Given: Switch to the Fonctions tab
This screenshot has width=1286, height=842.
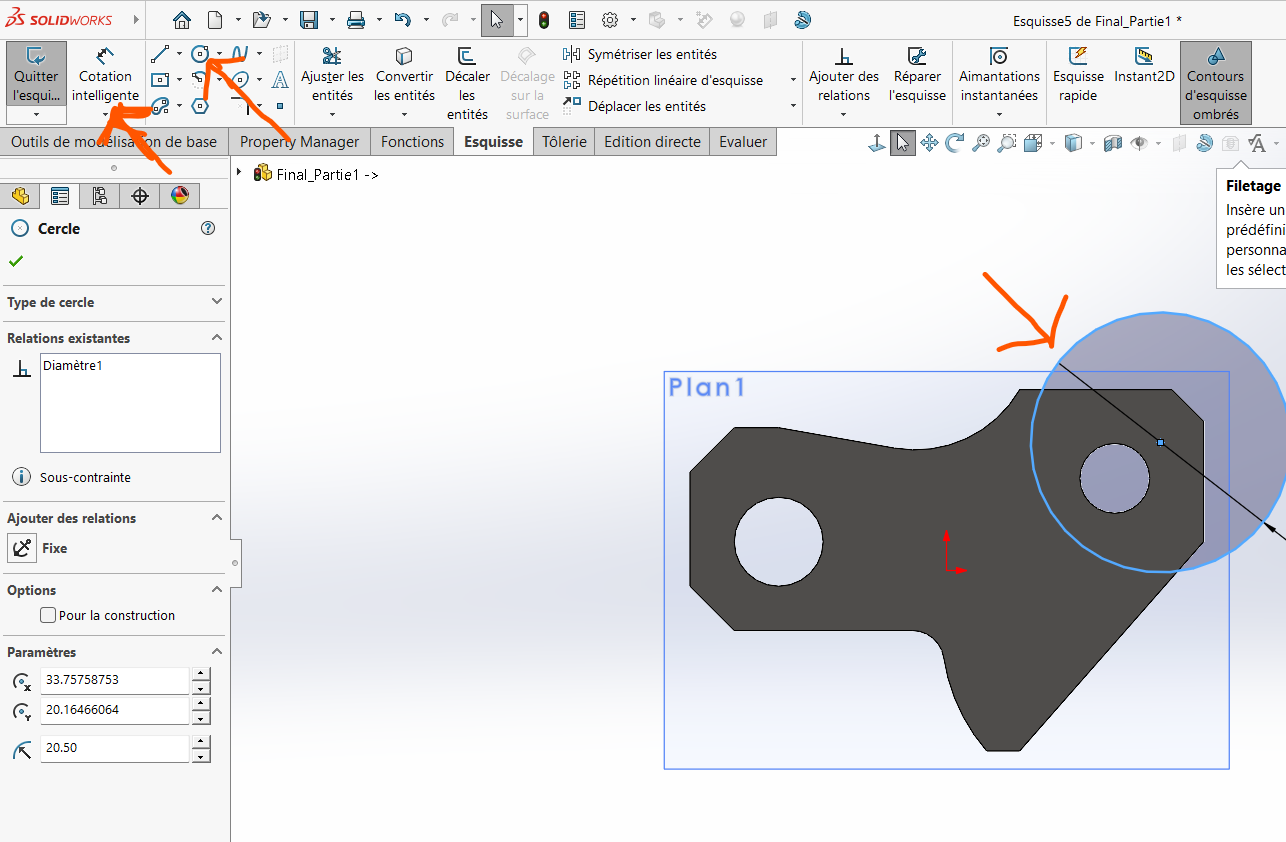Looking at the screenshot, I should click(x=412, y=142).
